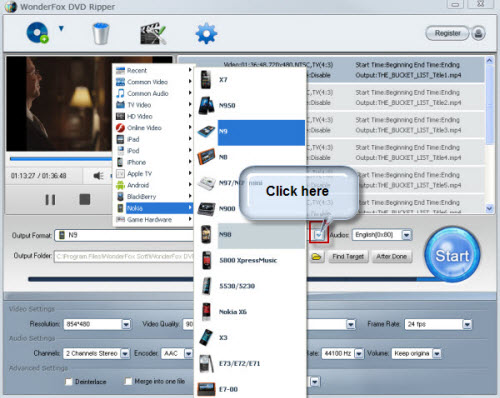
Task: Open the Output Format dropdown arrow
Action: pos(319,235)
